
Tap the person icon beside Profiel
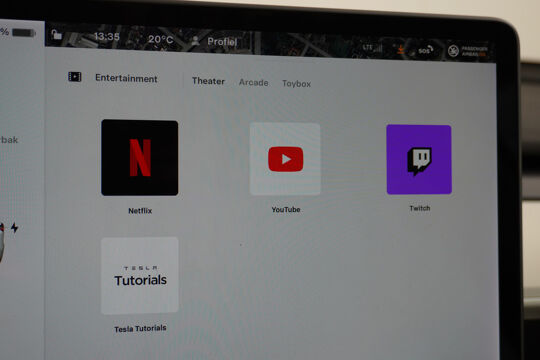coord(195,41)
